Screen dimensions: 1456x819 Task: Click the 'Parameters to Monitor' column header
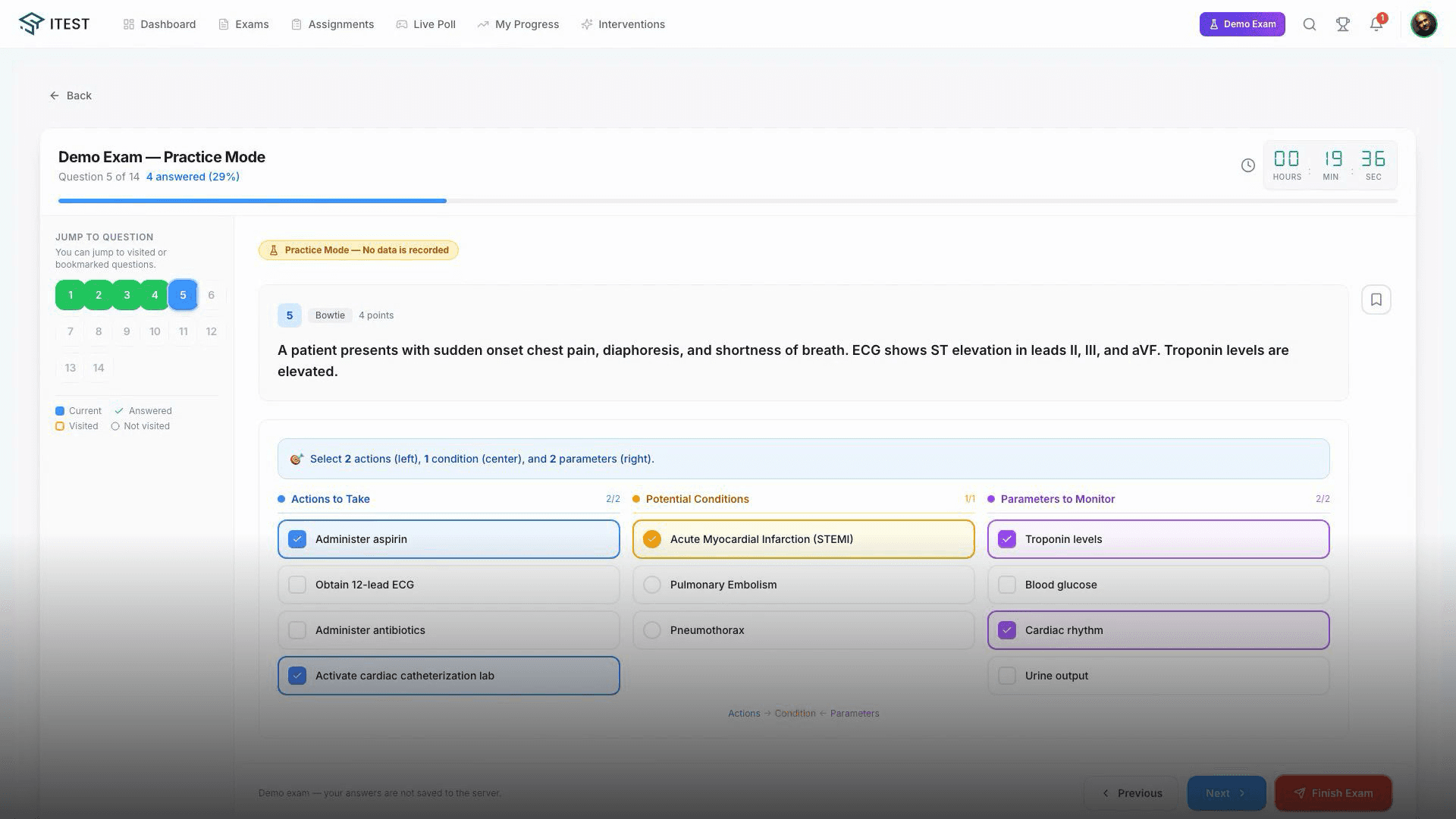click(1057, 499)
